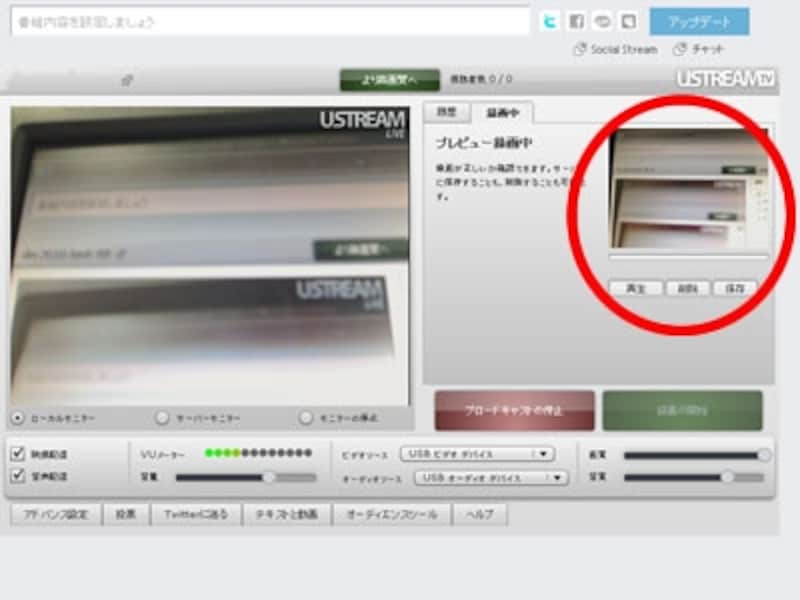800x600 pixels.
Task: Click the recorded preview thumbnail
Action: pyautogui.click(x=689, y=189)
